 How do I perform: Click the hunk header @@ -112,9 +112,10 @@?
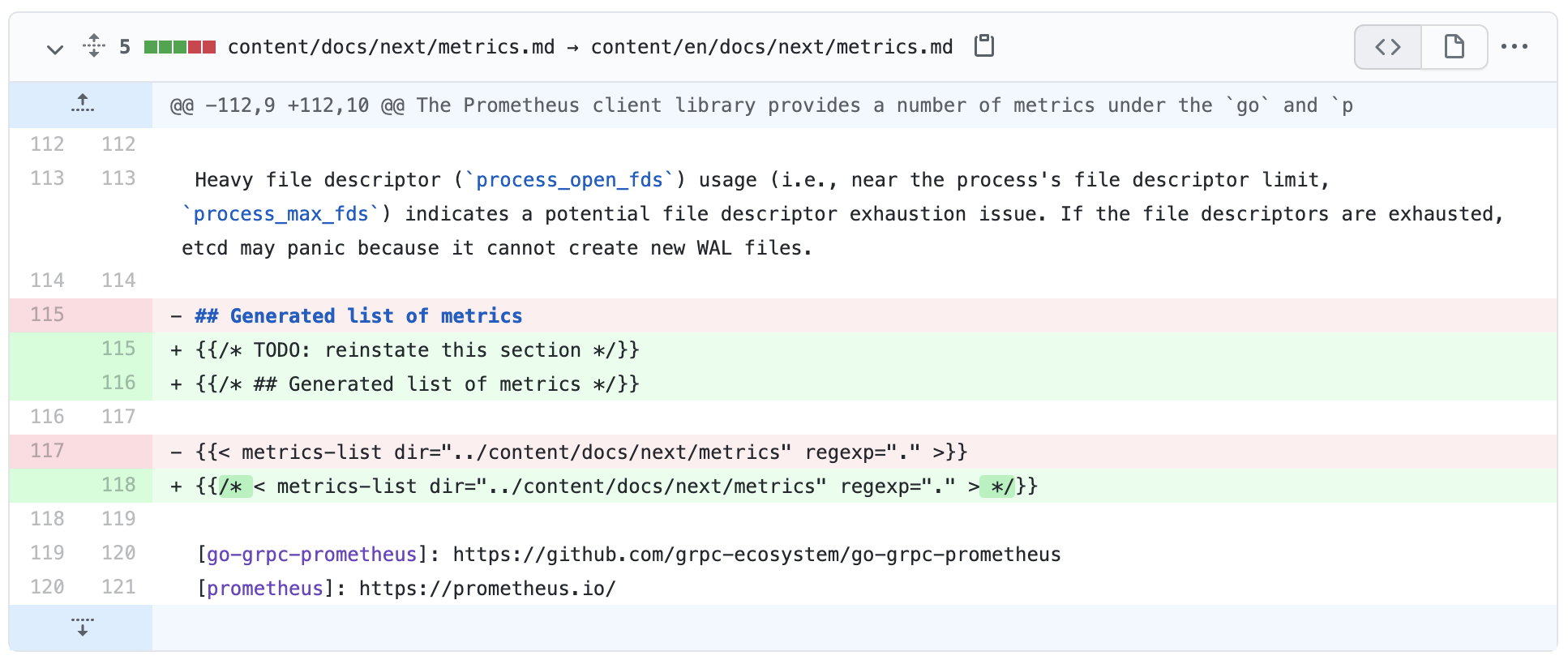(x=287, y=105)
